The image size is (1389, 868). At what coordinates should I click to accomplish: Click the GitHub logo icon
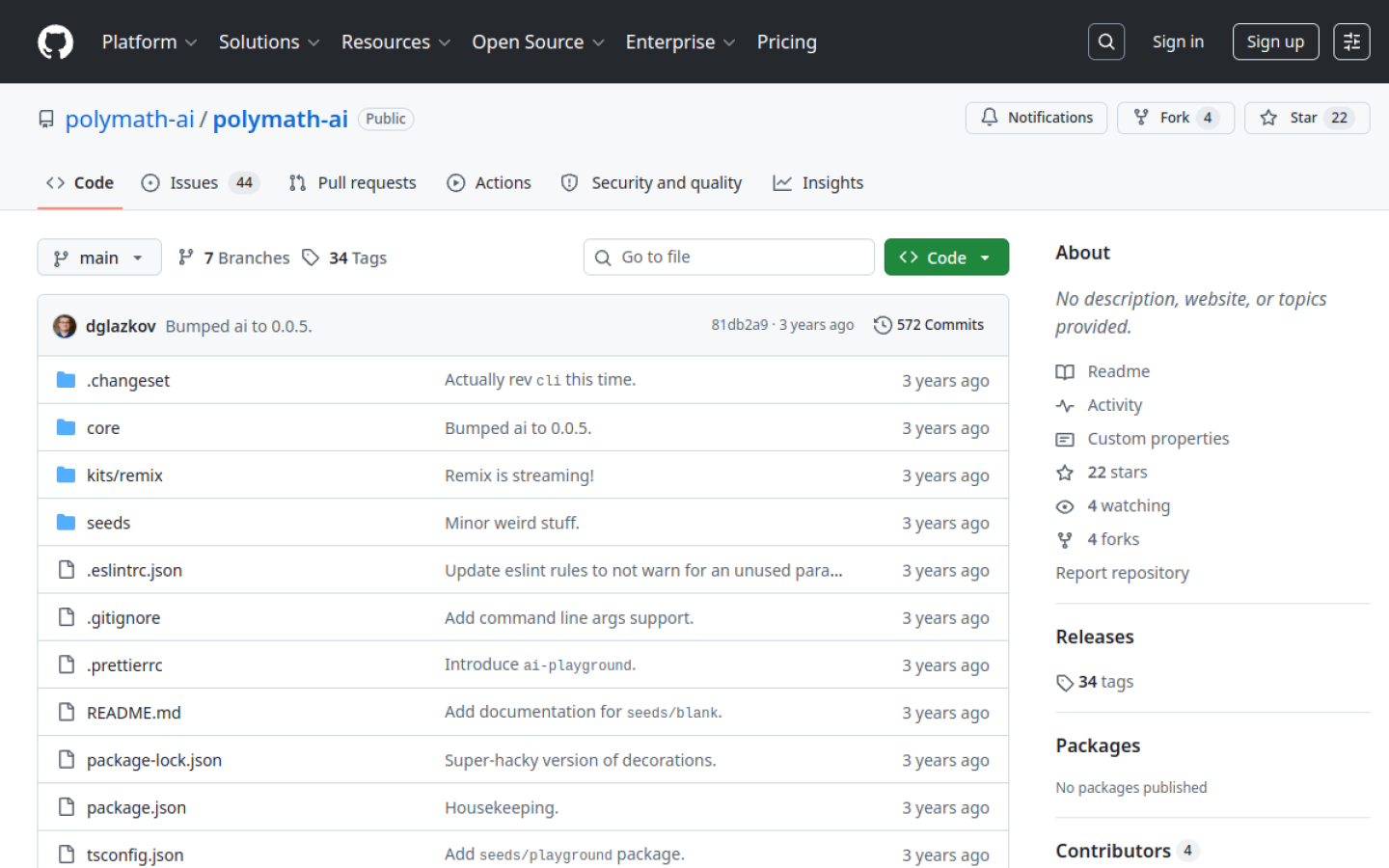pyautogui.click(x=55, y=41)
